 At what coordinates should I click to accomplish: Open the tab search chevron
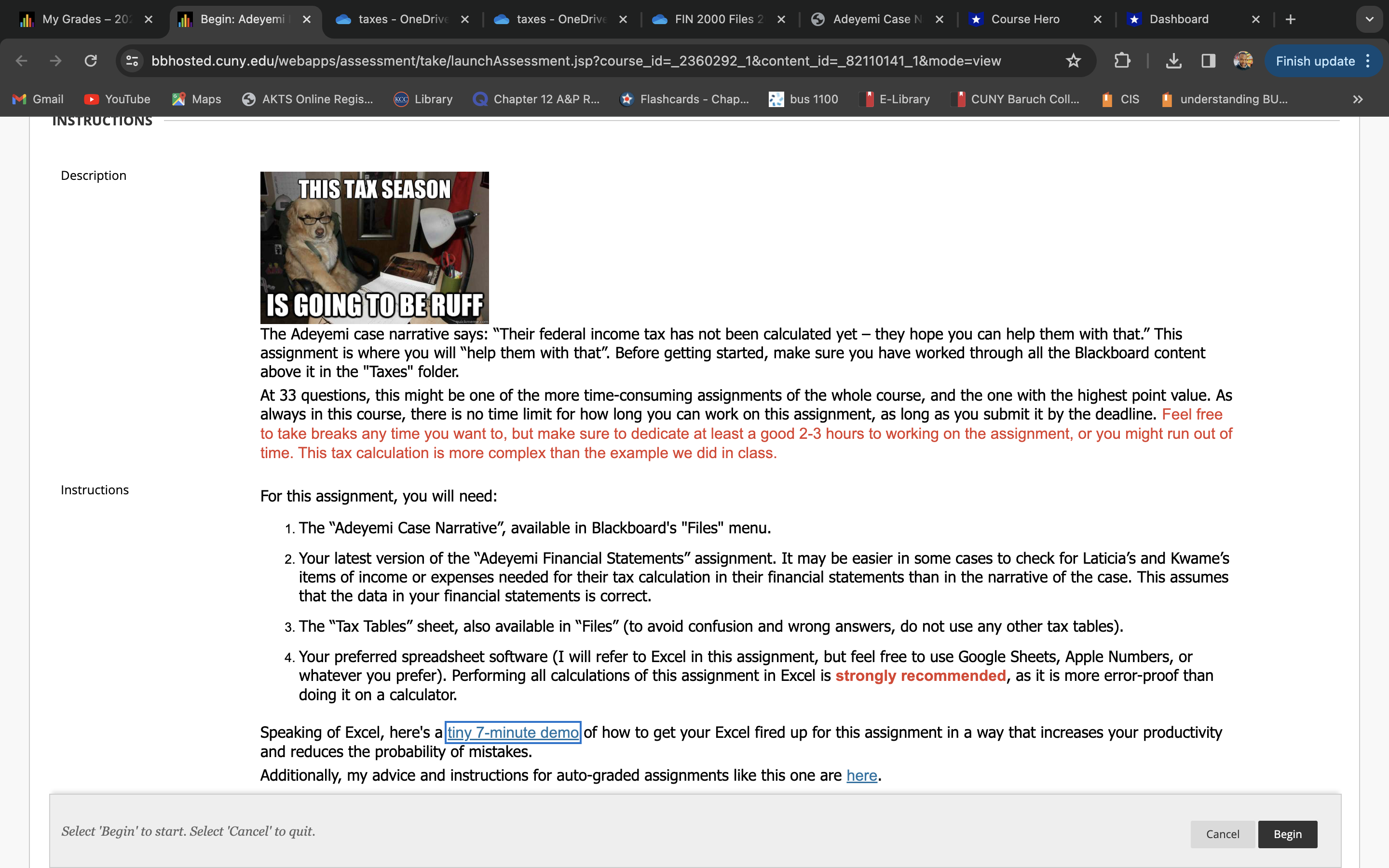1370,19
